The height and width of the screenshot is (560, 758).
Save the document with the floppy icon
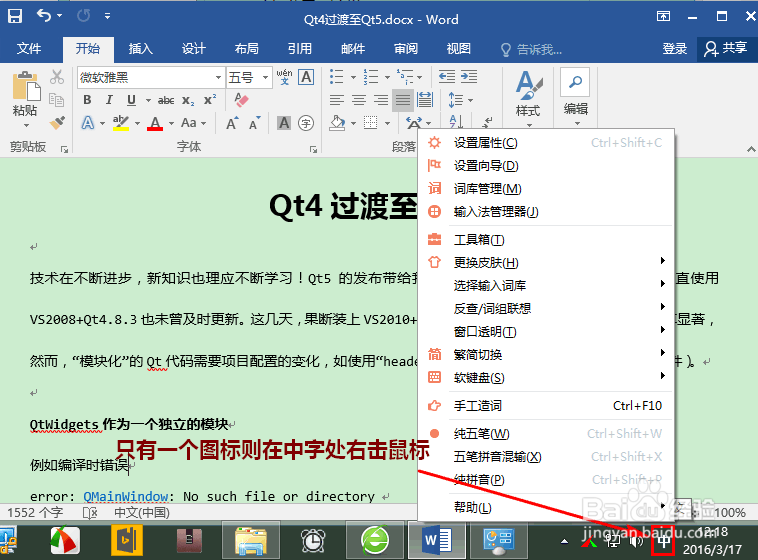coord(15,16)
